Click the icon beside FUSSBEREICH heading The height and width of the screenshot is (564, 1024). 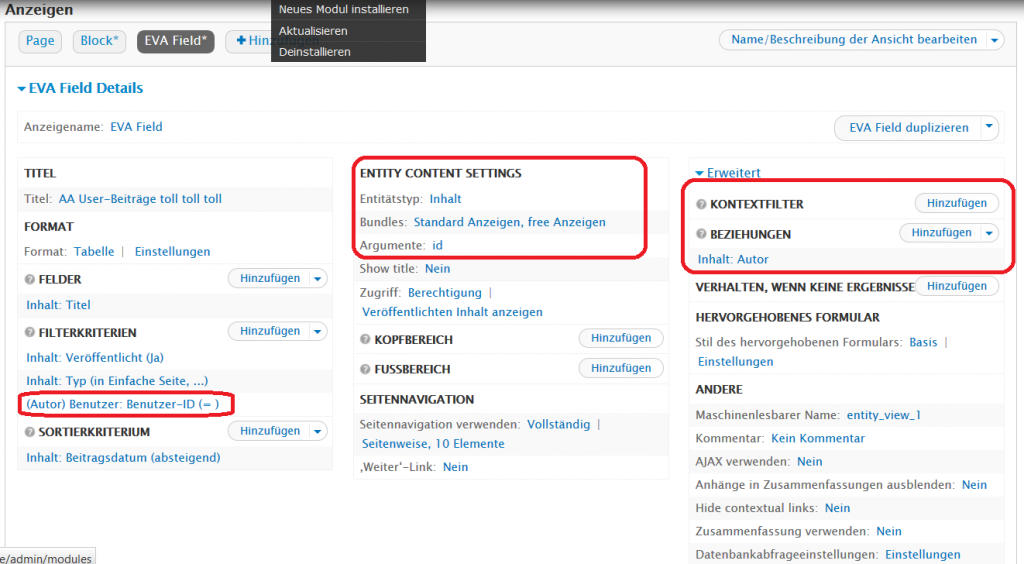coord(366,369)
